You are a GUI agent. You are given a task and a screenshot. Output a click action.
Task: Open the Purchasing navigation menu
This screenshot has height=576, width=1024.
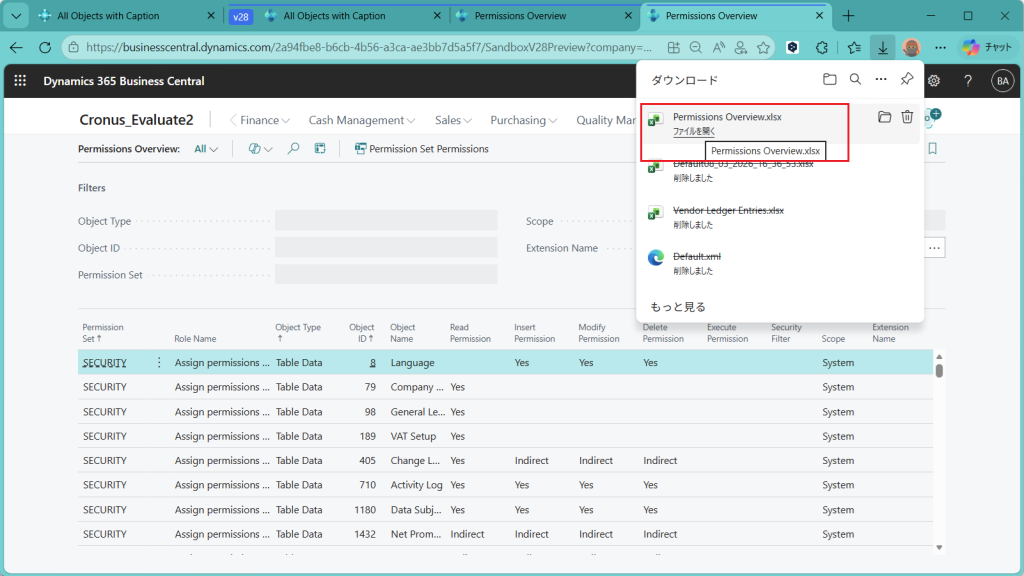[x=524, y=120]
